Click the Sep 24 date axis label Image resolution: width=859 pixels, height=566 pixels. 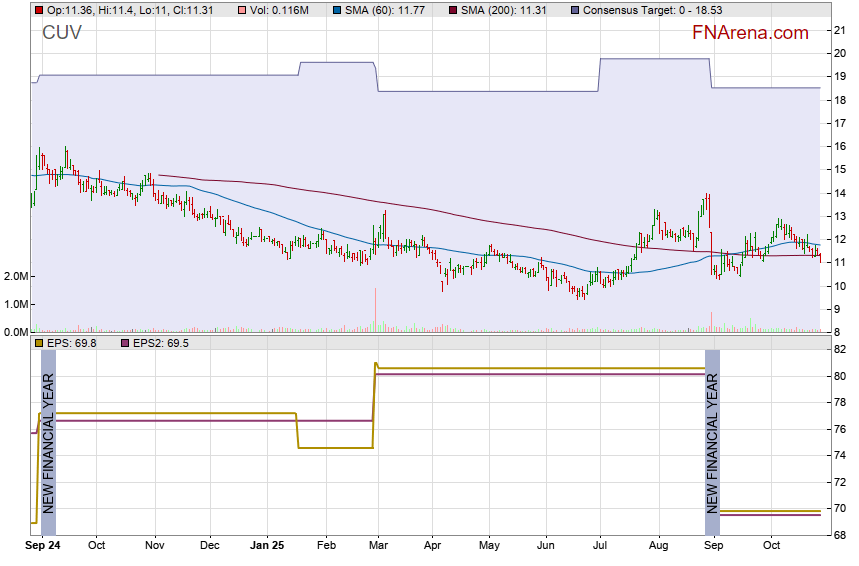[42, 547]
